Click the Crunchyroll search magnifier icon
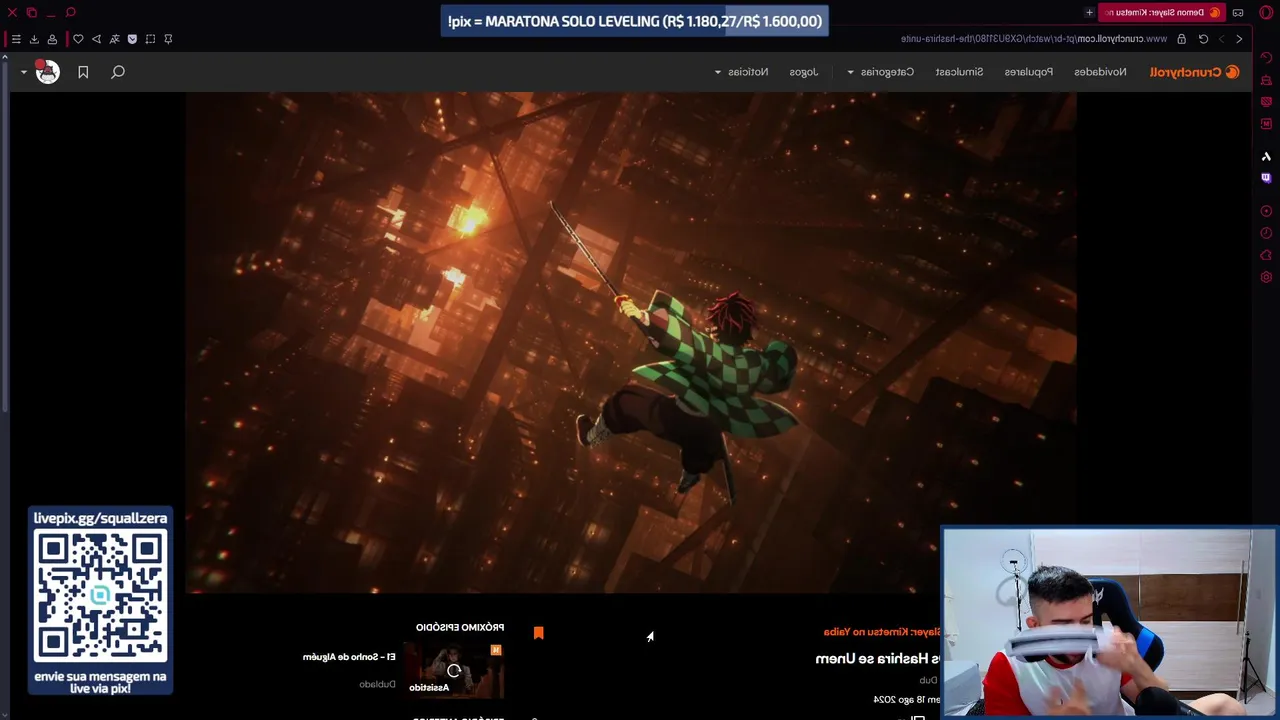The width and height of the screenshot is (1280, 720). pyautogui.click(x=118, y=72)
